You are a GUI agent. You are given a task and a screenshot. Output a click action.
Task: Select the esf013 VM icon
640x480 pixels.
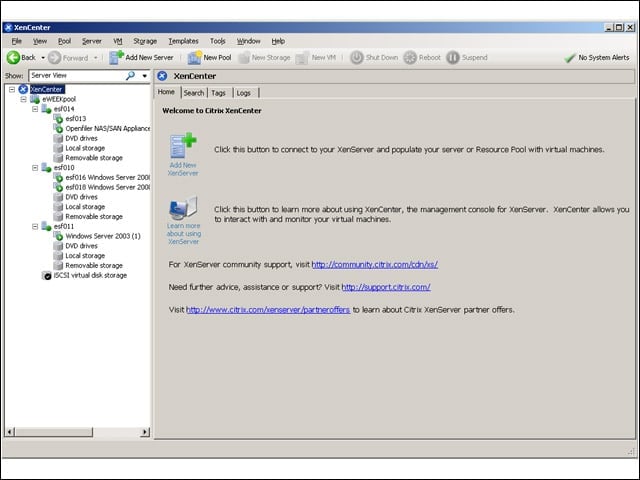(x=58, y=119)
